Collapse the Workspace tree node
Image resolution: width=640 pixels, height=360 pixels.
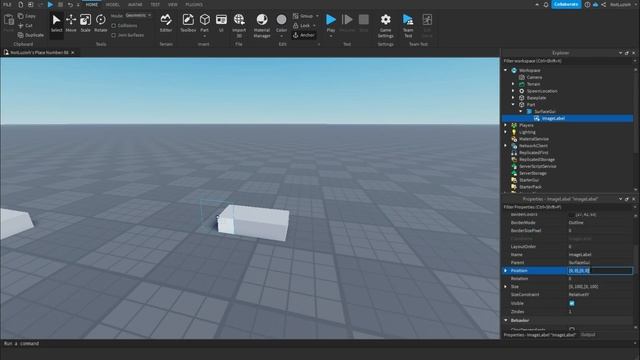[506, 70]
